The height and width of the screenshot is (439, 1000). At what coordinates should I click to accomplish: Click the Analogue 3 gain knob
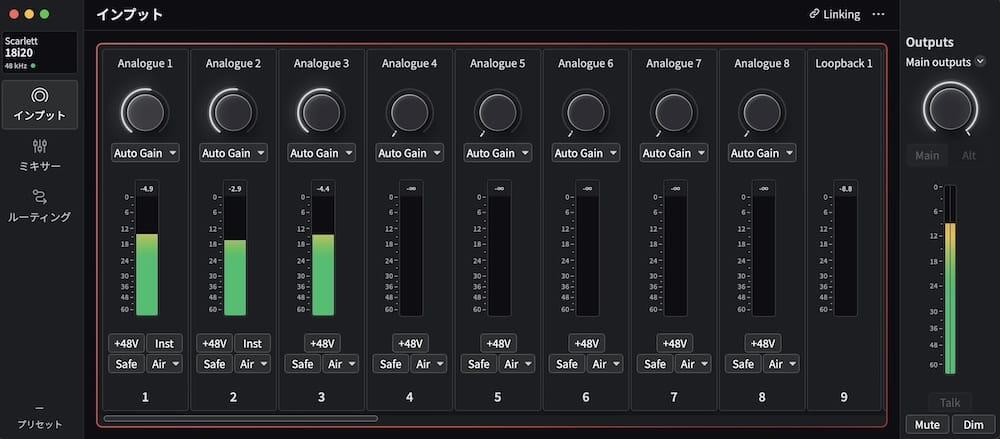[321, 111]
